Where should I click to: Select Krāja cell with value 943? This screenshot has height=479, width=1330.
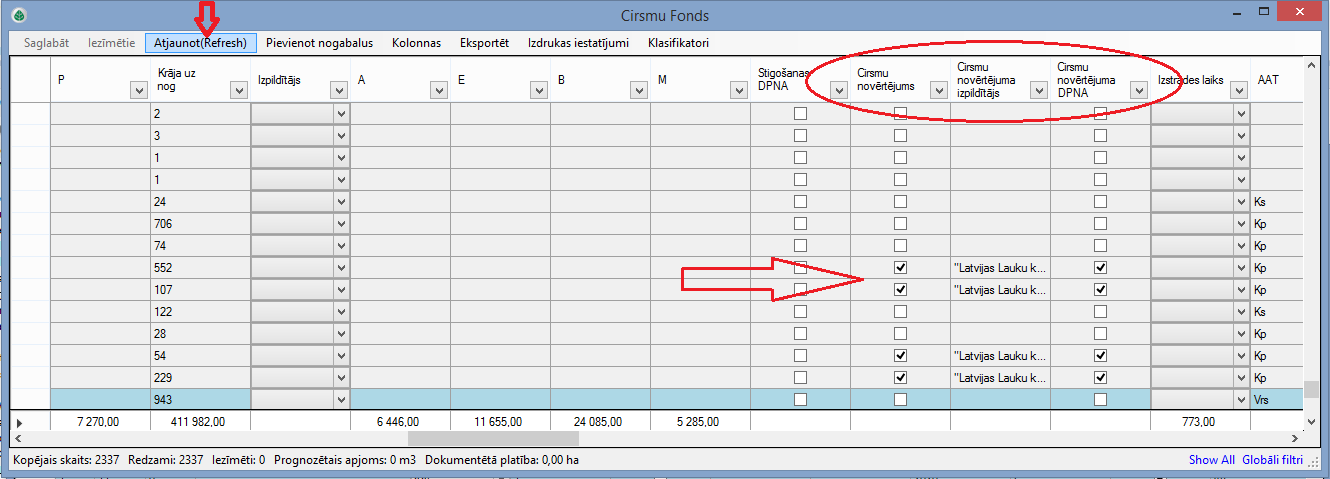coord(200,400)
